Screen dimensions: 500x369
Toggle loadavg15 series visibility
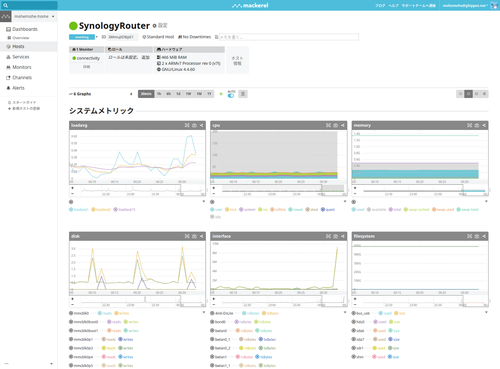coord(124,210)
